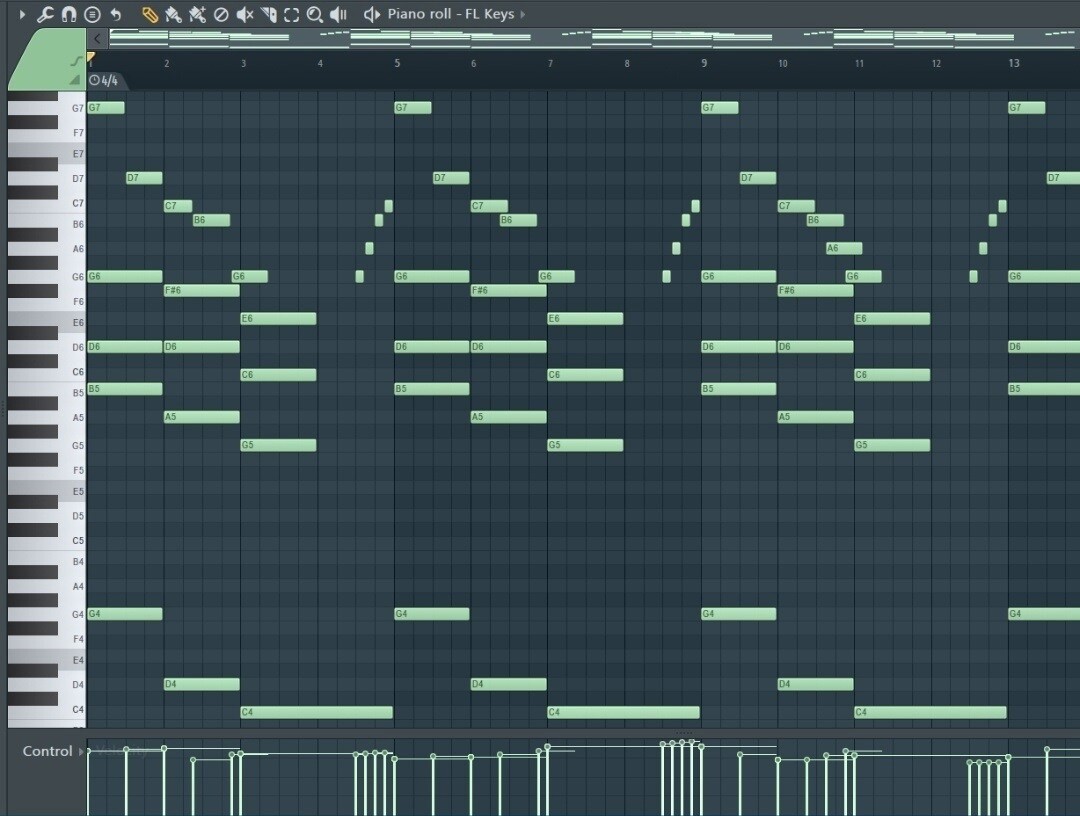The width and height of the screenshot is (1080, 816).
Task: Select the Slice tool
Action: [x=268, y=15]
